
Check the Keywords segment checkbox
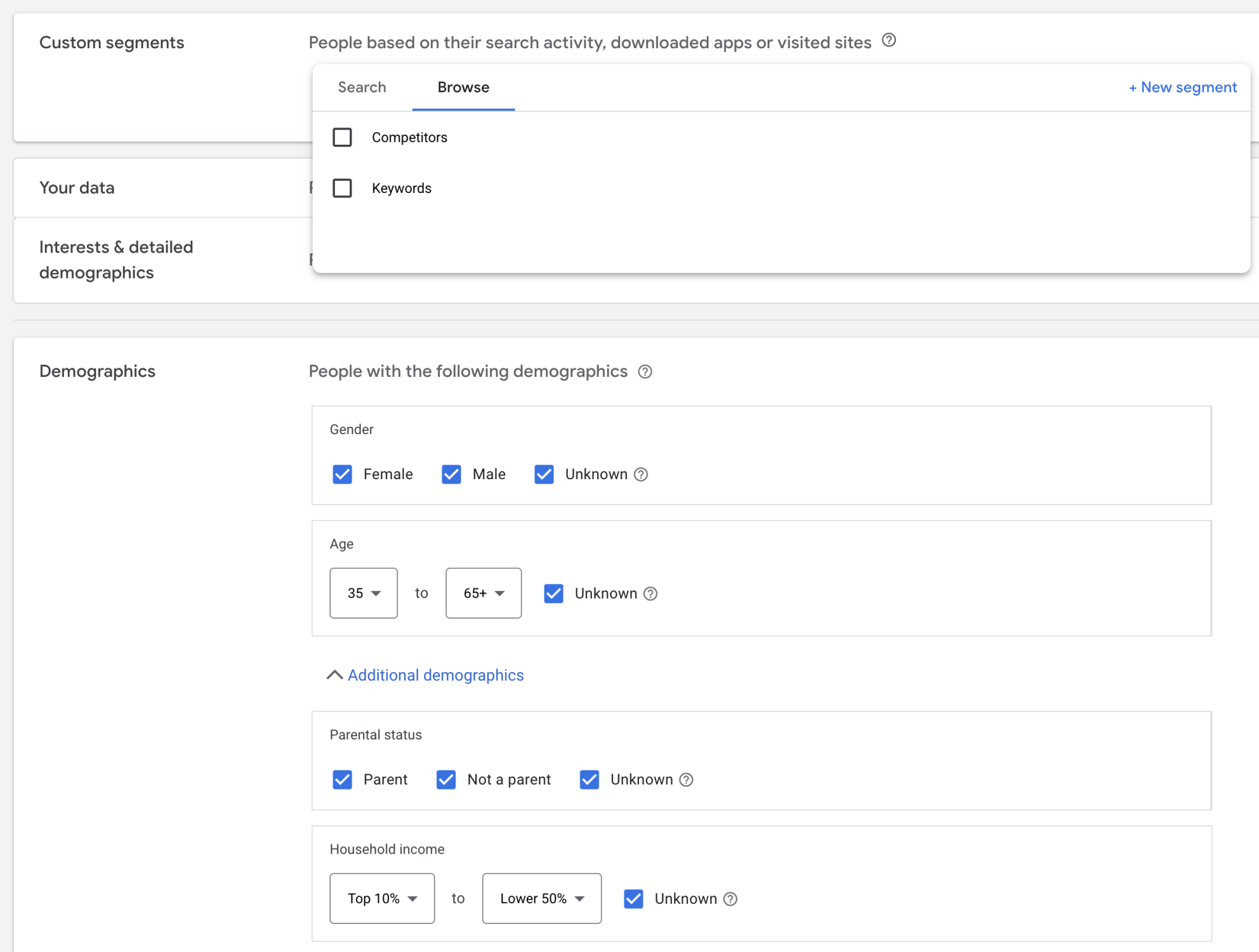[342, 188]
